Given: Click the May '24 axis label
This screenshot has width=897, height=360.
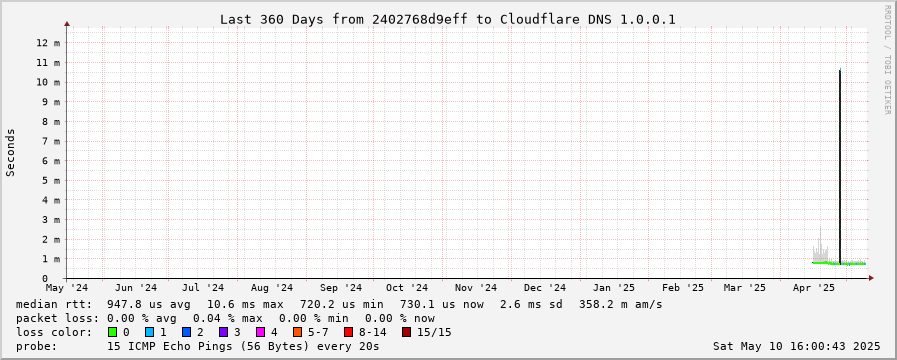Looking at the screenshot, I should tap(68, 287).
